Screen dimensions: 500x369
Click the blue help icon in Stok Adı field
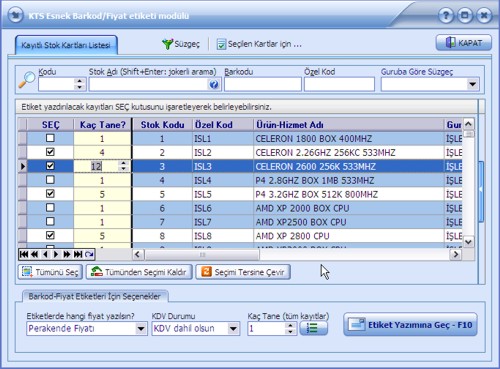coord(214,85)
